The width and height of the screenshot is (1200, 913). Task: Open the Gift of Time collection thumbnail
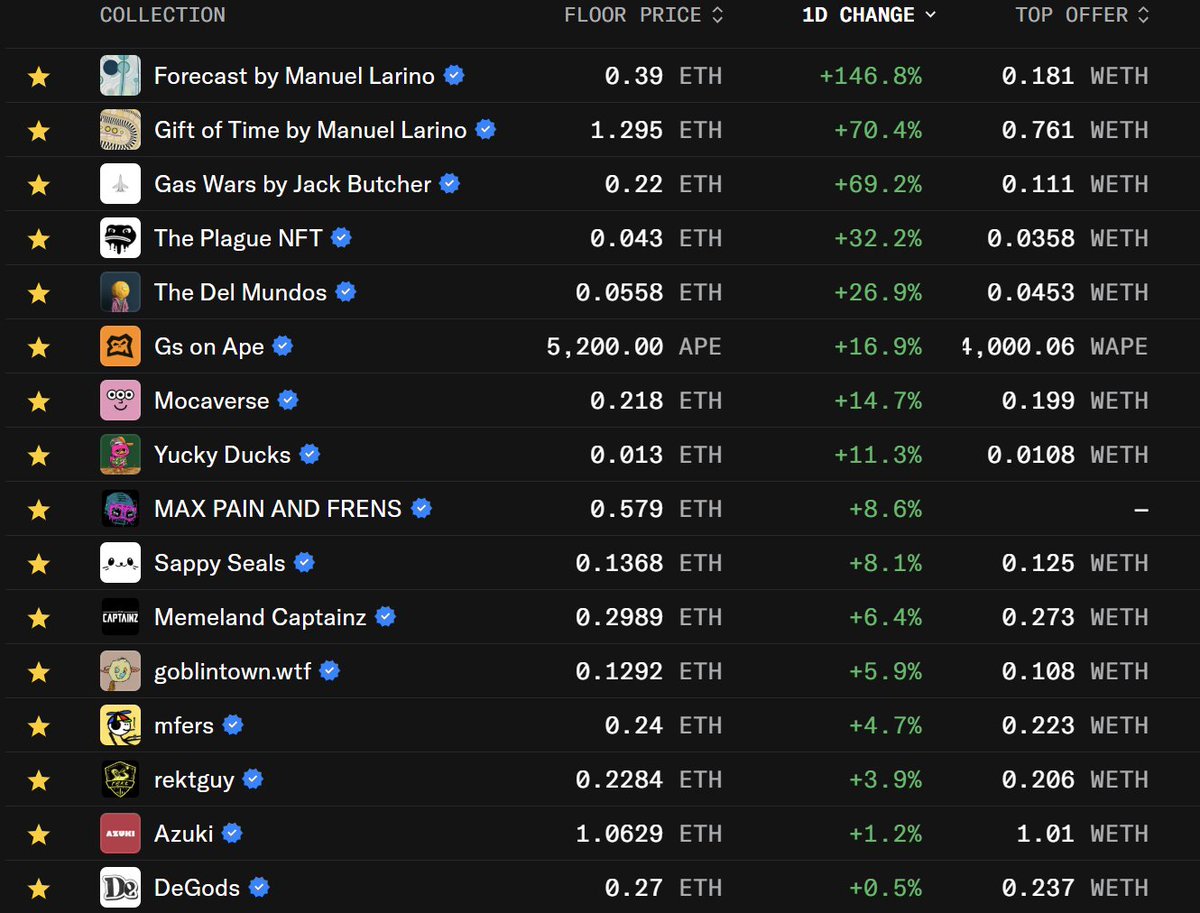point(120,130)
